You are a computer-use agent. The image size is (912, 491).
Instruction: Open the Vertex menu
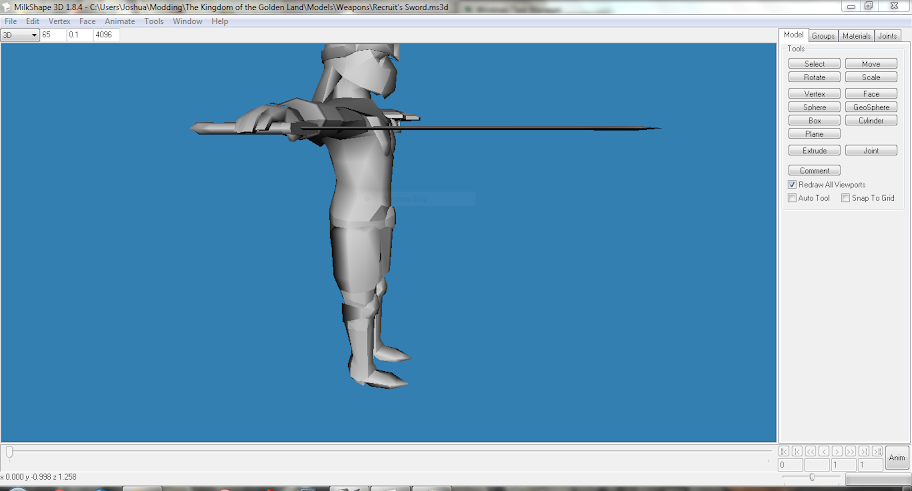59,22
